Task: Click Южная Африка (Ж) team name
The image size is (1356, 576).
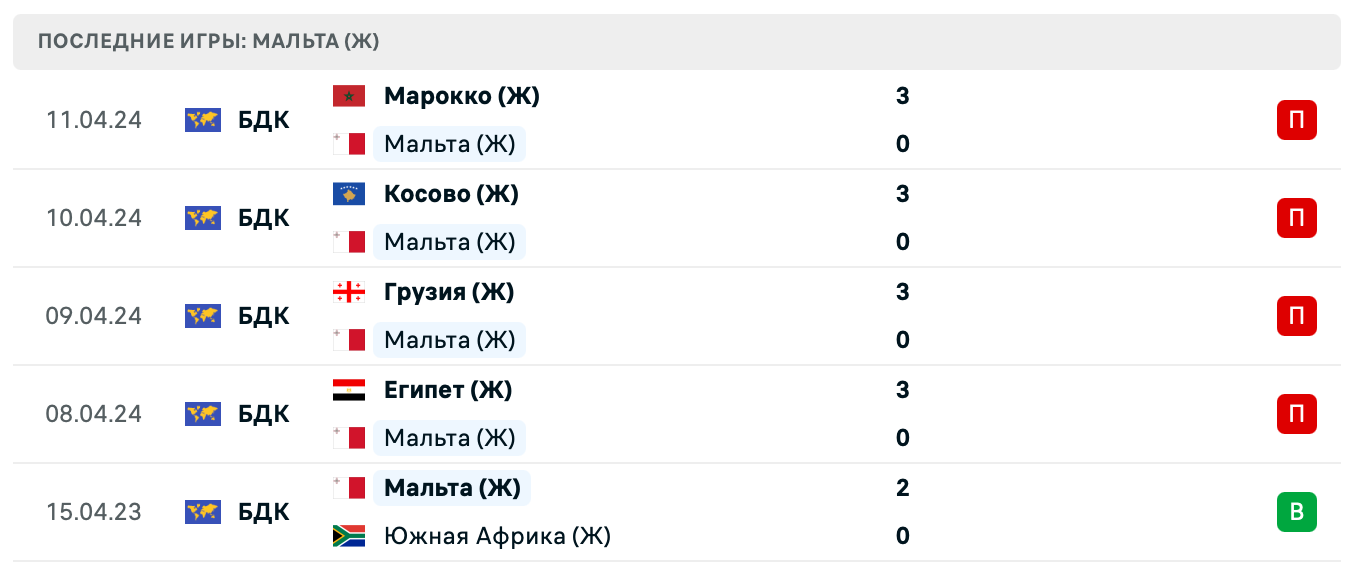Action: click(497, 536)
